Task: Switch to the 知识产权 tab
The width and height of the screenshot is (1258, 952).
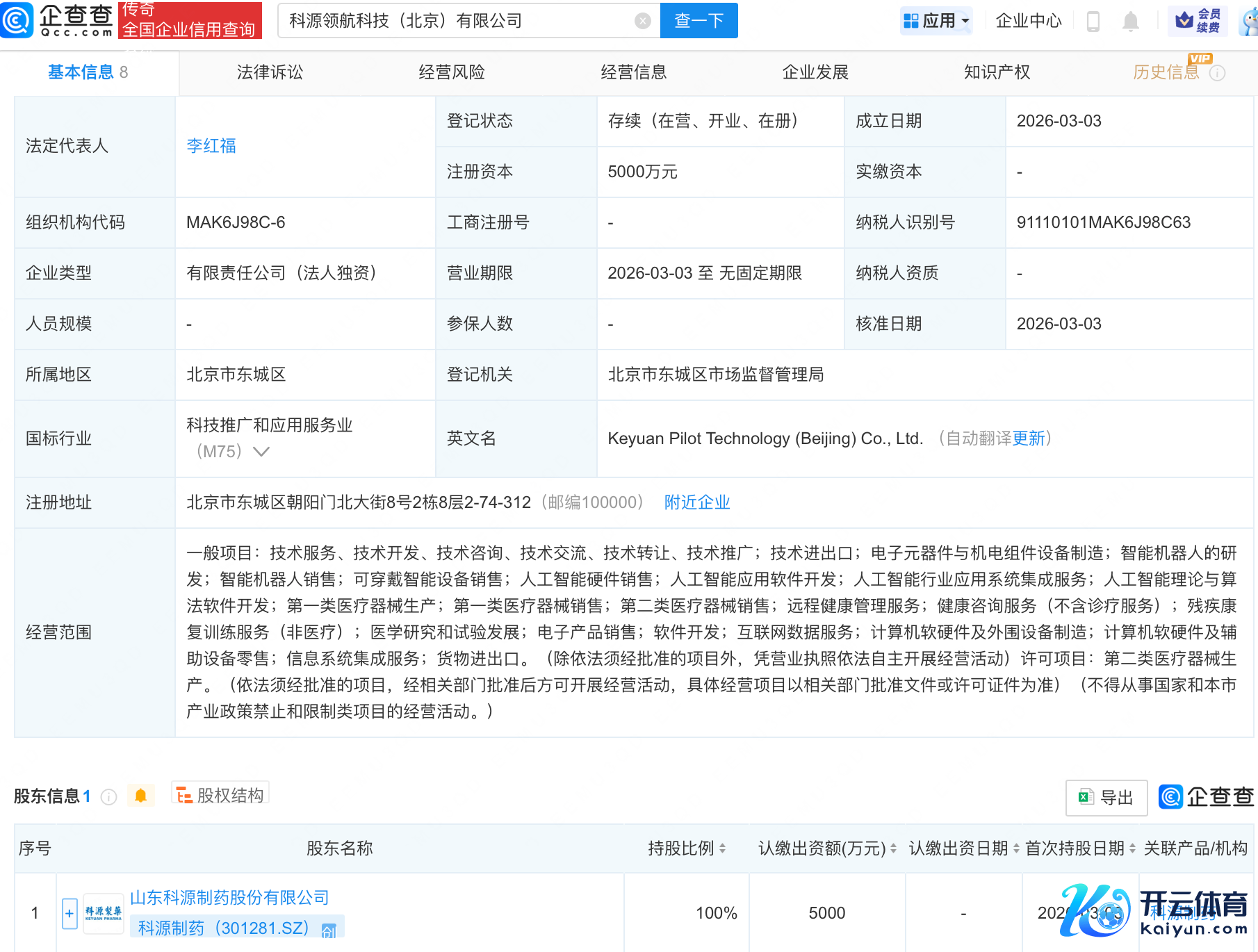Action: coord(997,72)
